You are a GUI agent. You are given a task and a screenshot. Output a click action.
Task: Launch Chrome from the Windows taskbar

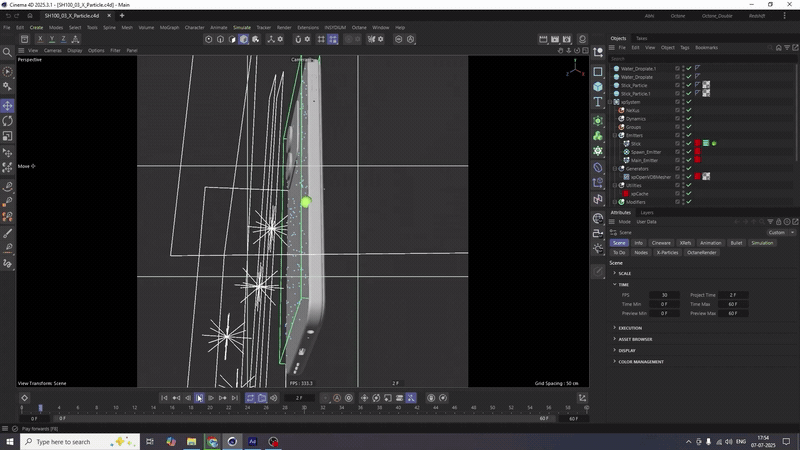point(212,441)
